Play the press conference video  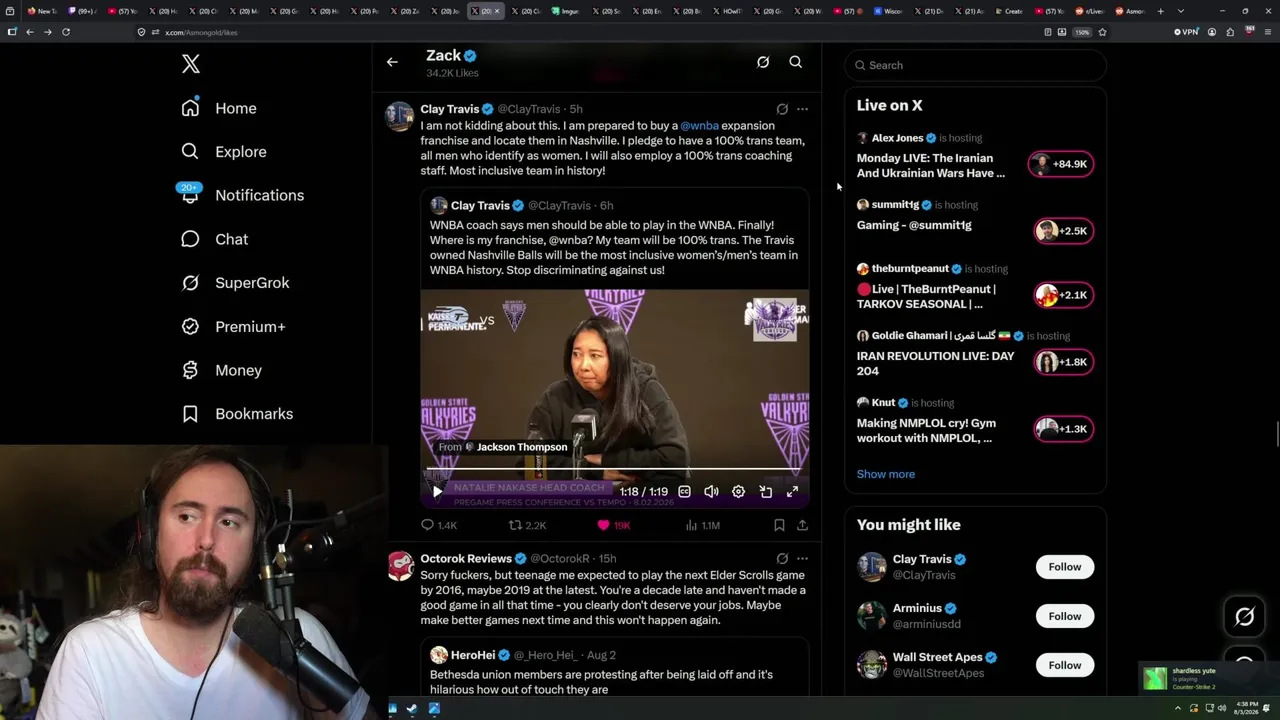coord(437,492)
